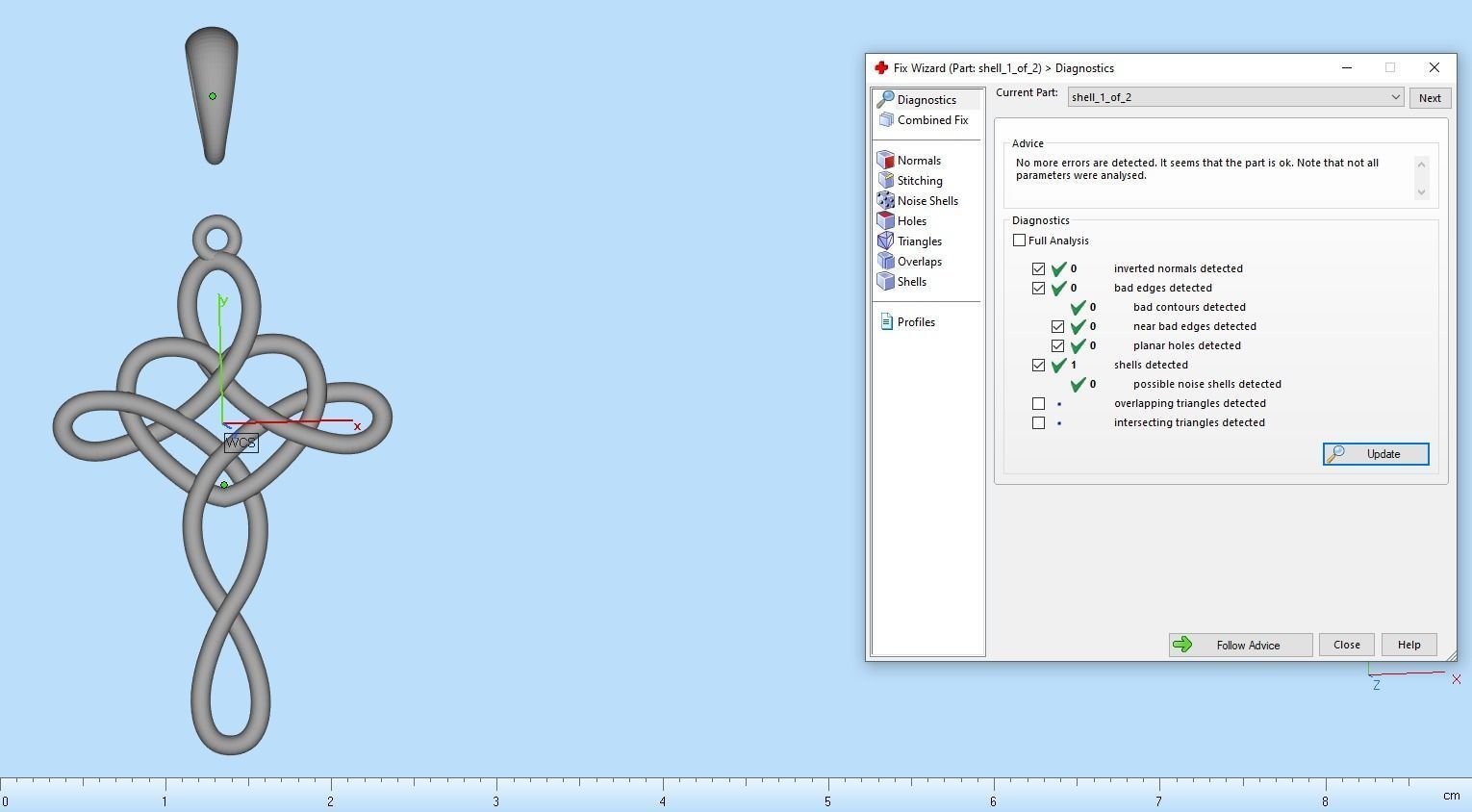
Task: Uncheck the inverted normals detected checkbox
Action: [1039, 268]
